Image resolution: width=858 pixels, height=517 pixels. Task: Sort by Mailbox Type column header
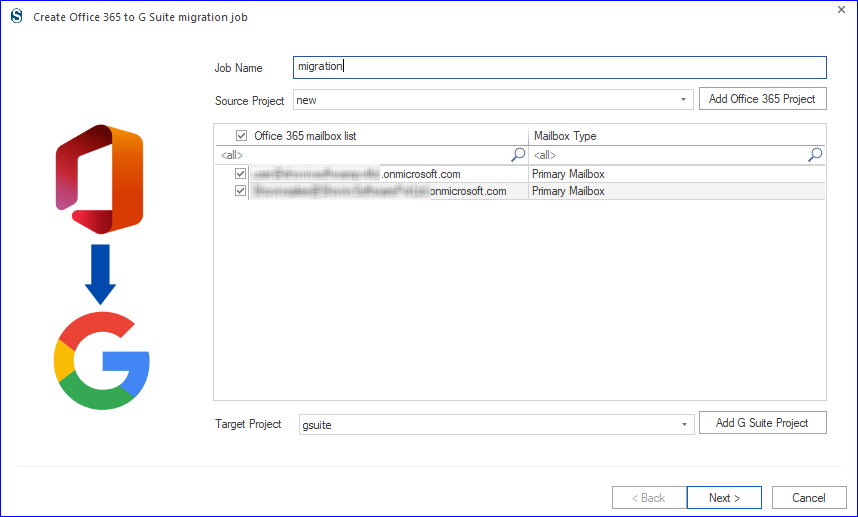click(676, 136)
